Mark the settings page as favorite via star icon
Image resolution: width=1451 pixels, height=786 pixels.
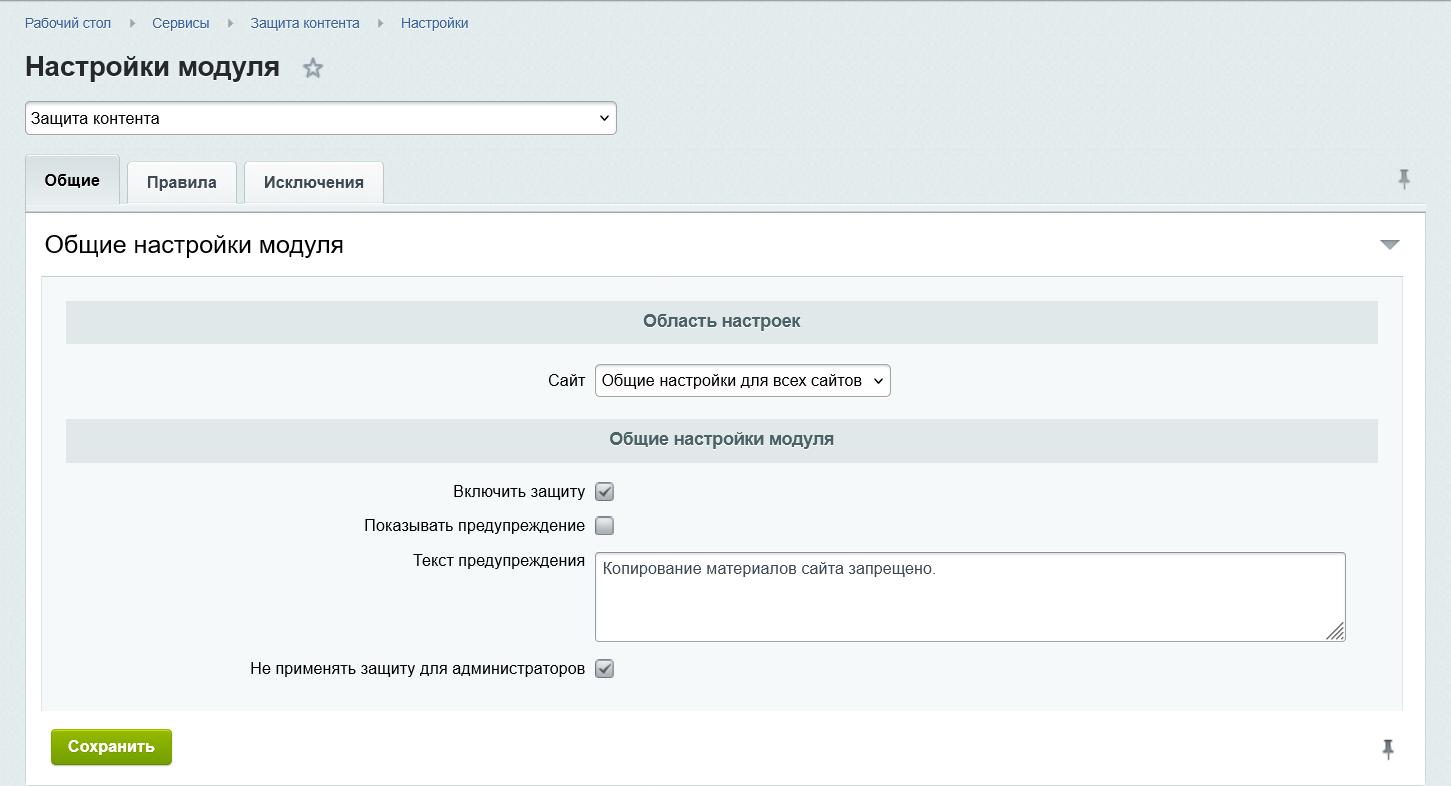pos(312,68)
